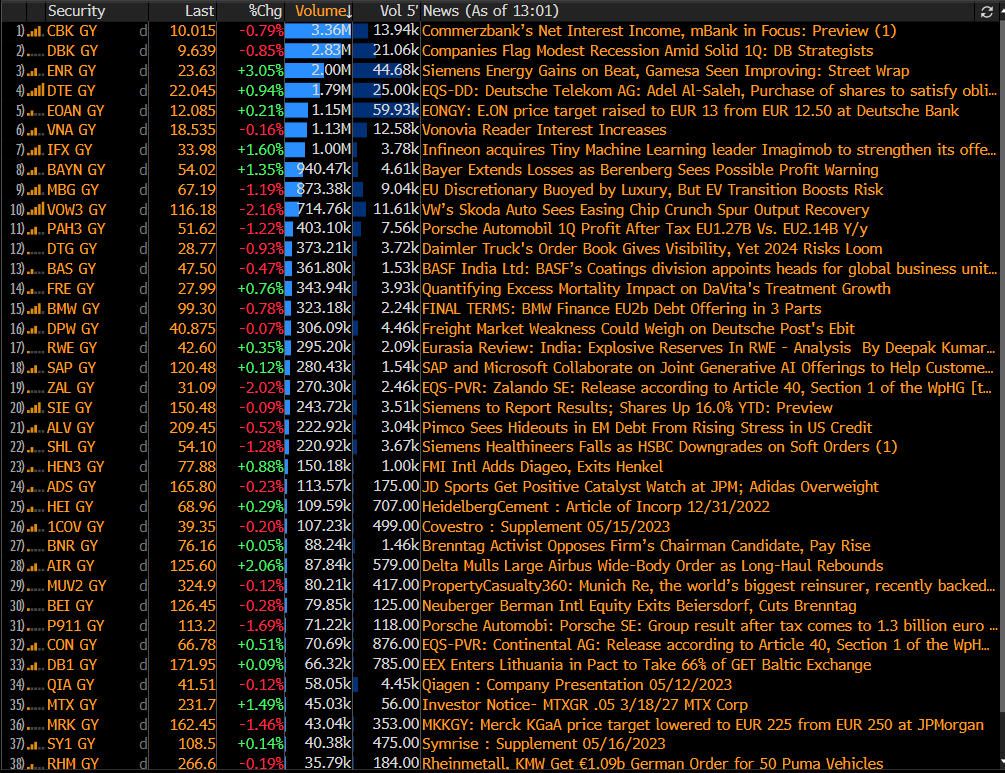Click row number 20) for SIE GY
This screenshot has height=773, width=1005.
click(17, 408)
